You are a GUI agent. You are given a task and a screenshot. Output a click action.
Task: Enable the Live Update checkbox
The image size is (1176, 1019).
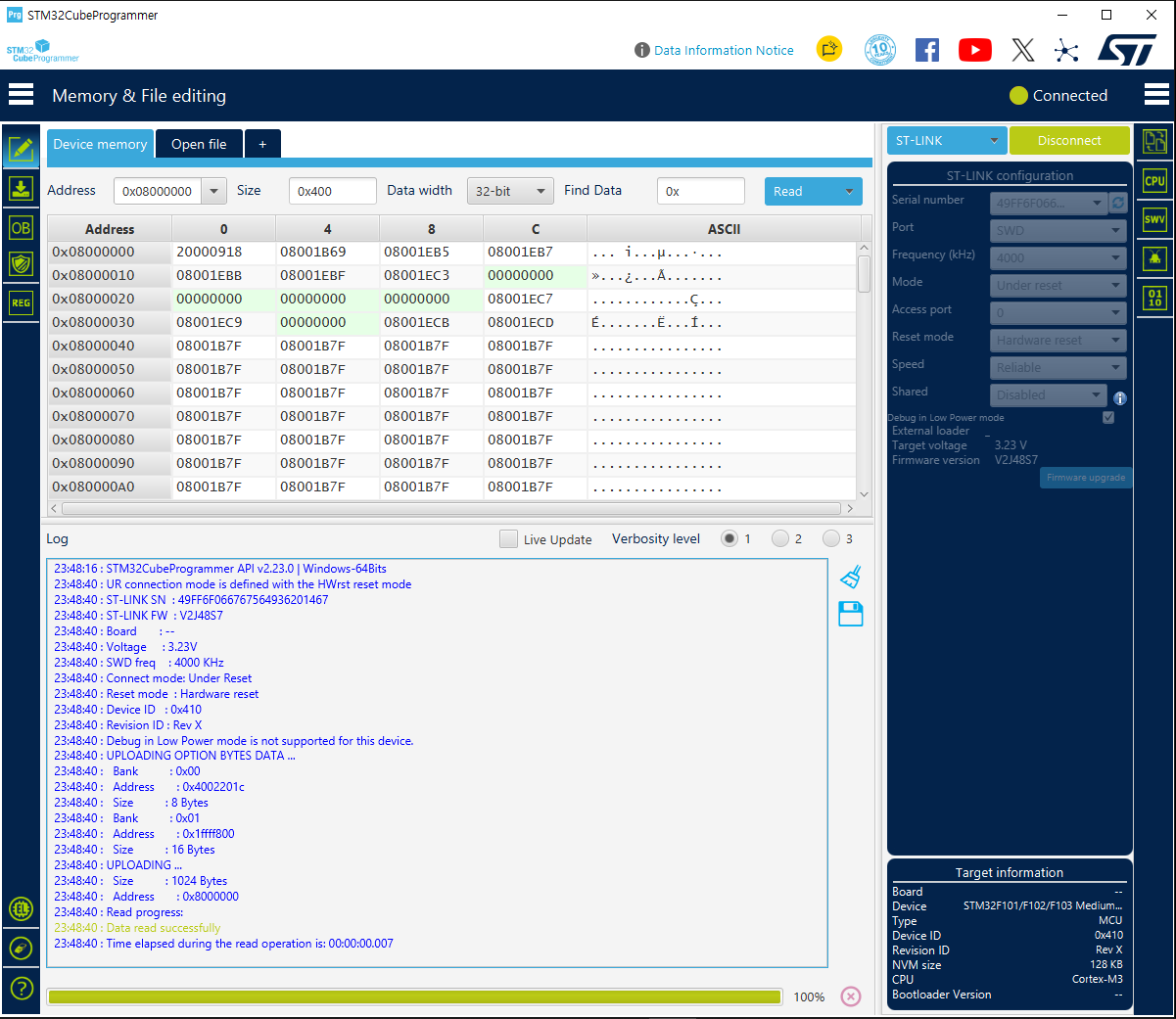[508, 538]
